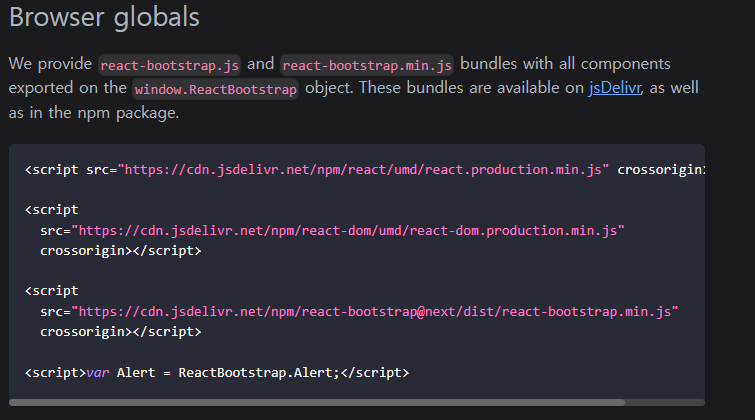755x420 pixels.
Task: Click the code block horizontal scrollbar thumb
Action: click(x=317, y=402)
